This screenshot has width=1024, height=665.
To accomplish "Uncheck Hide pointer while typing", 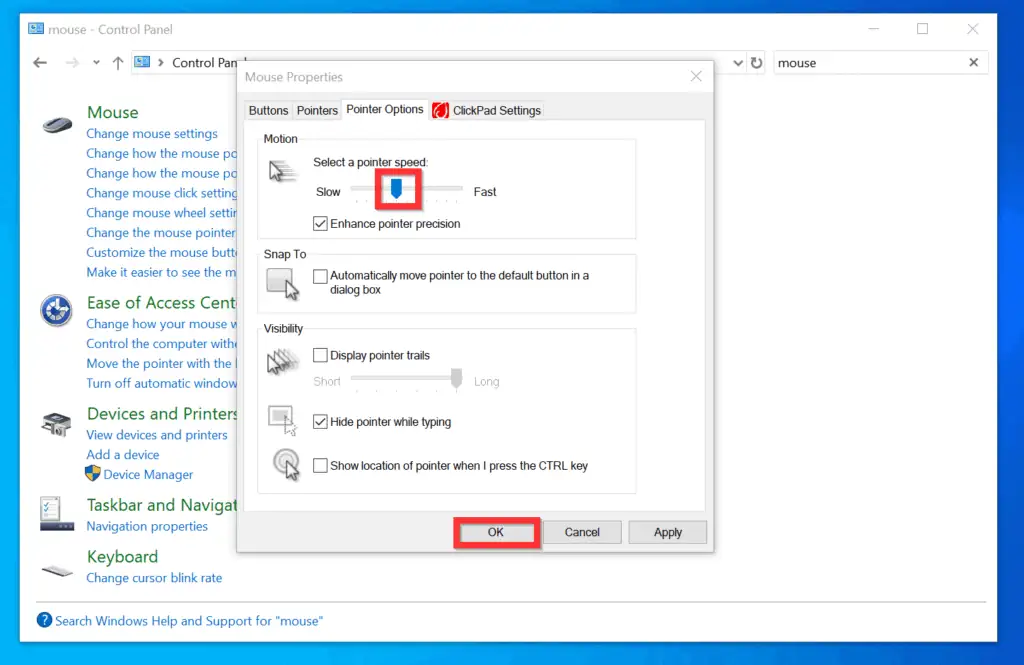I will tap(320, 422).
